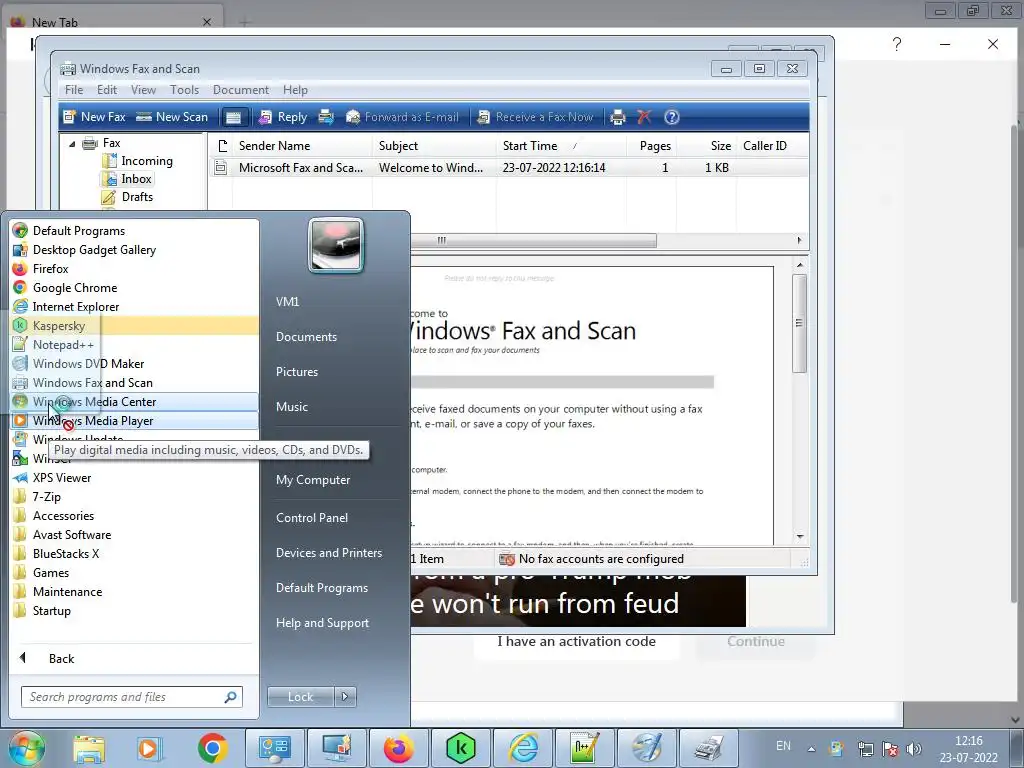Open Default Programs from programs list
The height and width of the screenshot is (768, 1024).
pos(134,231)
